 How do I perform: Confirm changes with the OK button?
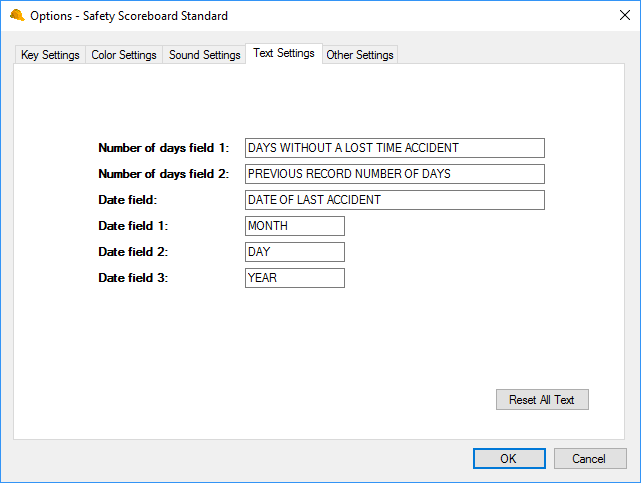click(508, 459)
